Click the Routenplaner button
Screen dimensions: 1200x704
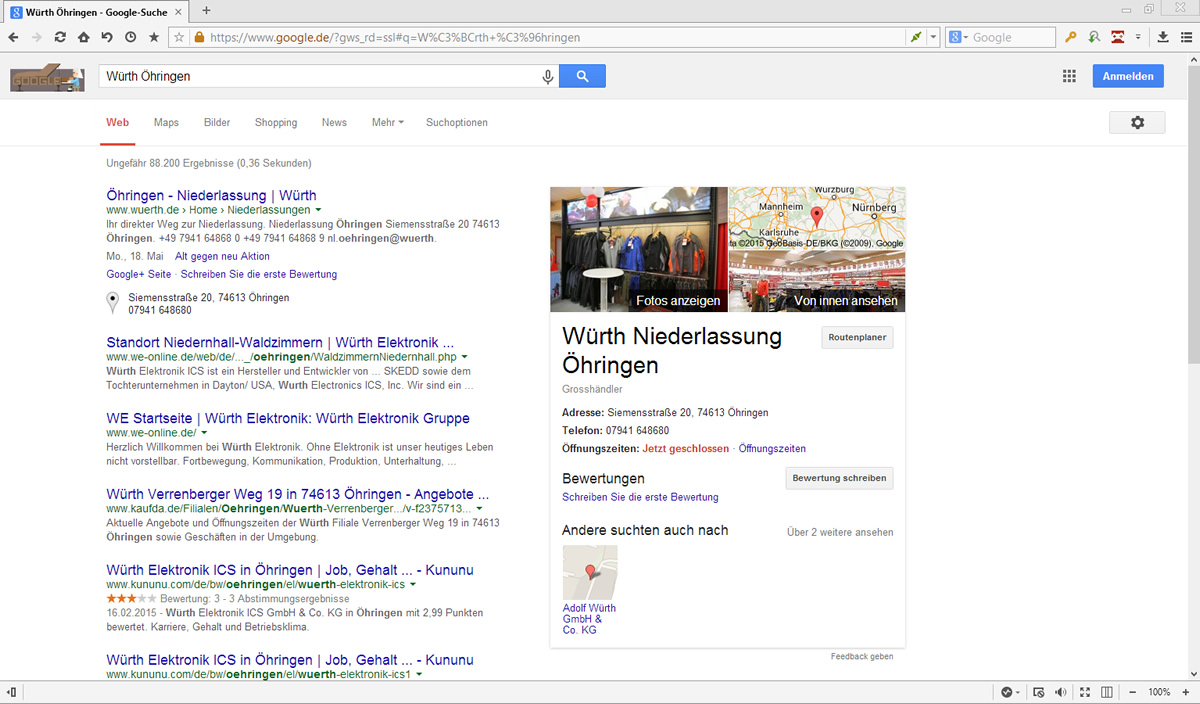point(857,338)
